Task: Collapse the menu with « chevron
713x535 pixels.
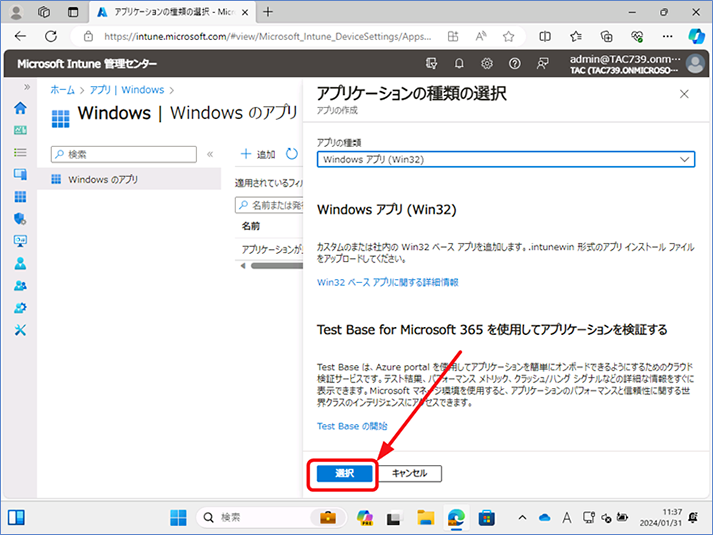Action: pos(210,154)
